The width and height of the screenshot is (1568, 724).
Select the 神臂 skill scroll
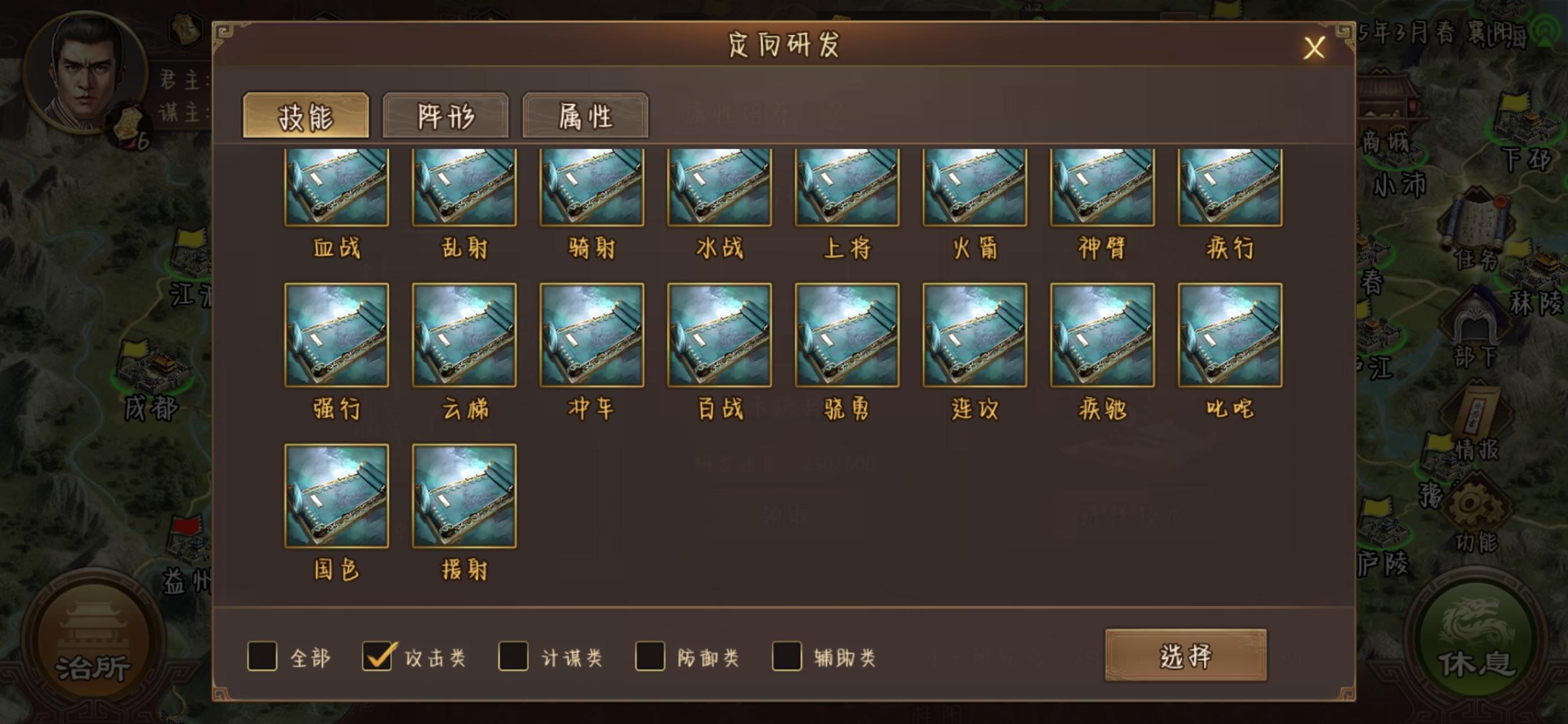pyautogui.click(x=1102, y=188)
